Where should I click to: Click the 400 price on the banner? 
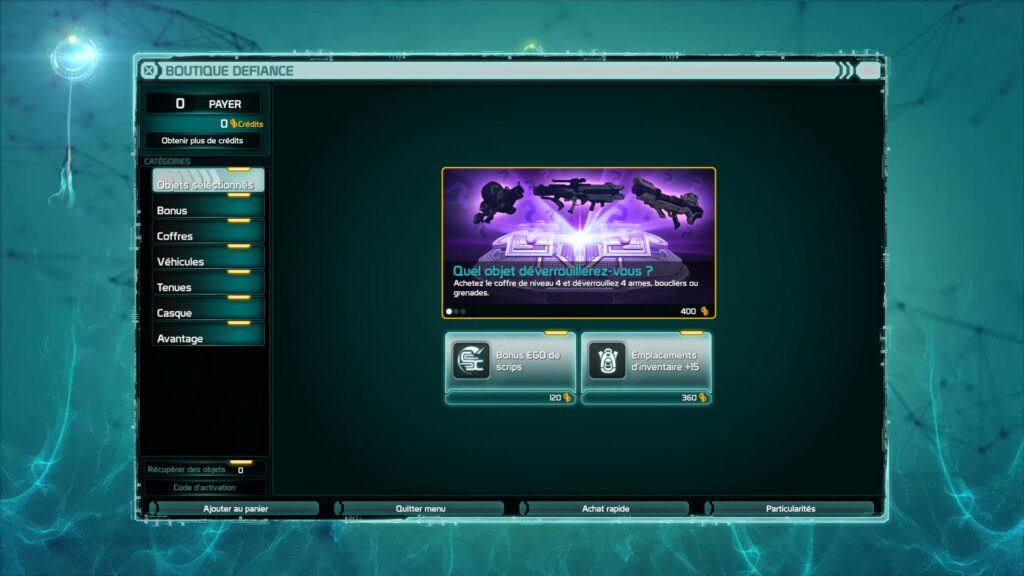[688, 312]
